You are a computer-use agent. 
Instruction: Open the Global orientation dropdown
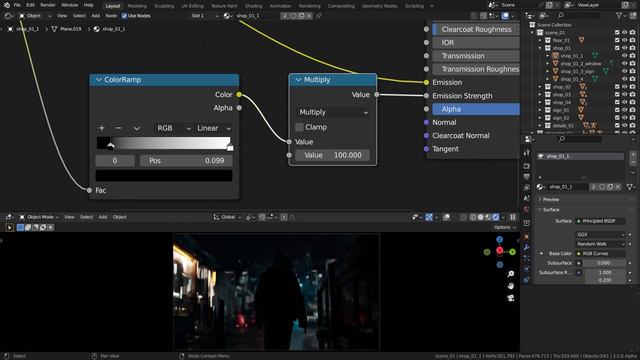(227, 217)
